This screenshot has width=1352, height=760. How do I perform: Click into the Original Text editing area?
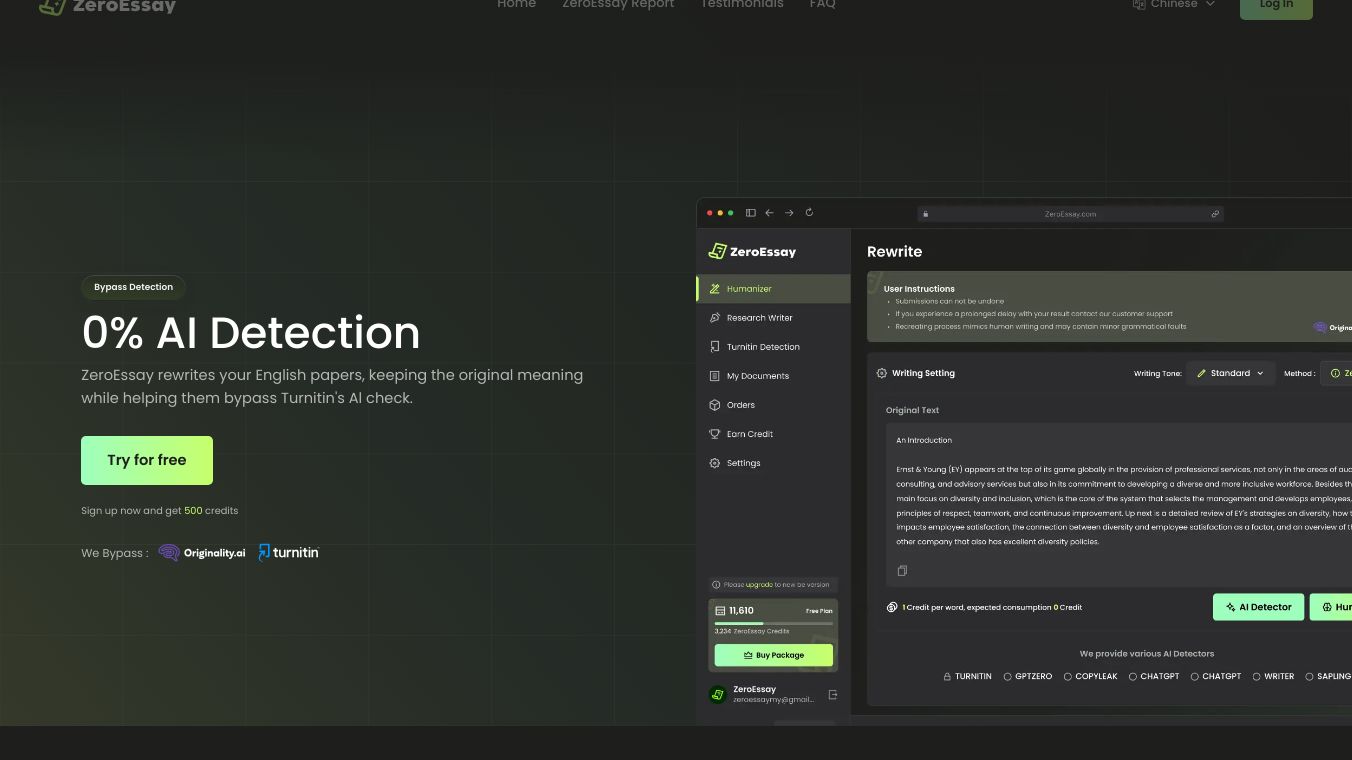pos(1119,505)
